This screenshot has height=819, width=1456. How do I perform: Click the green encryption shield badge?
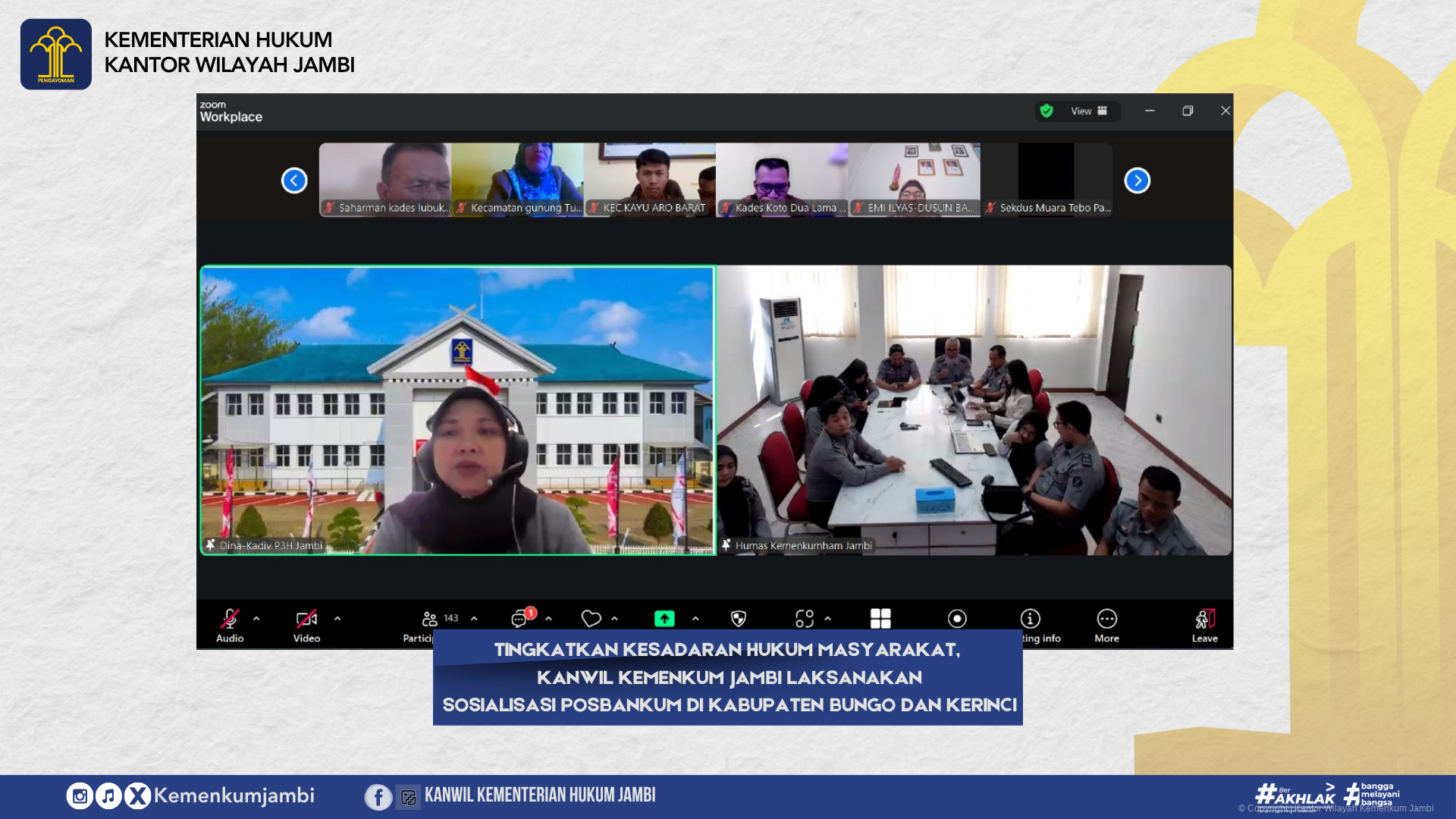point(1046,111)
